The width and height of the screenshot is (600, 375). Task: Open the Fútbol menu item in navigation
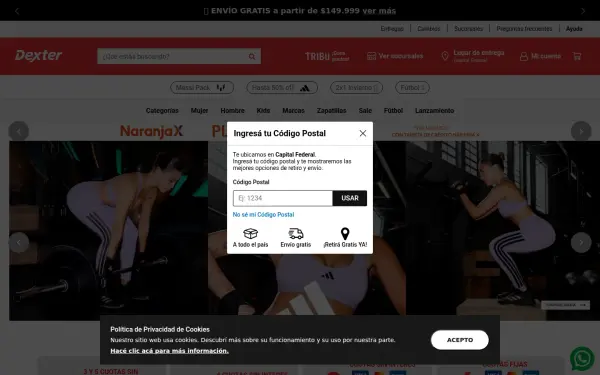point(393,111)
